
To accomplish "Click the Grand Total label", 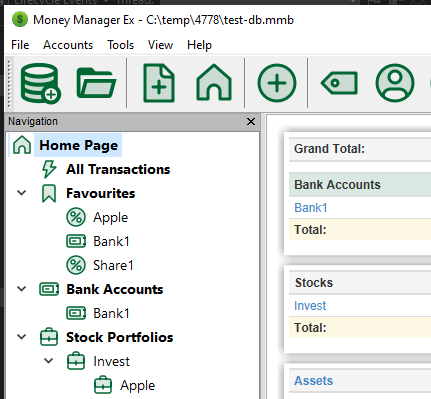I will tap(329, 149).
